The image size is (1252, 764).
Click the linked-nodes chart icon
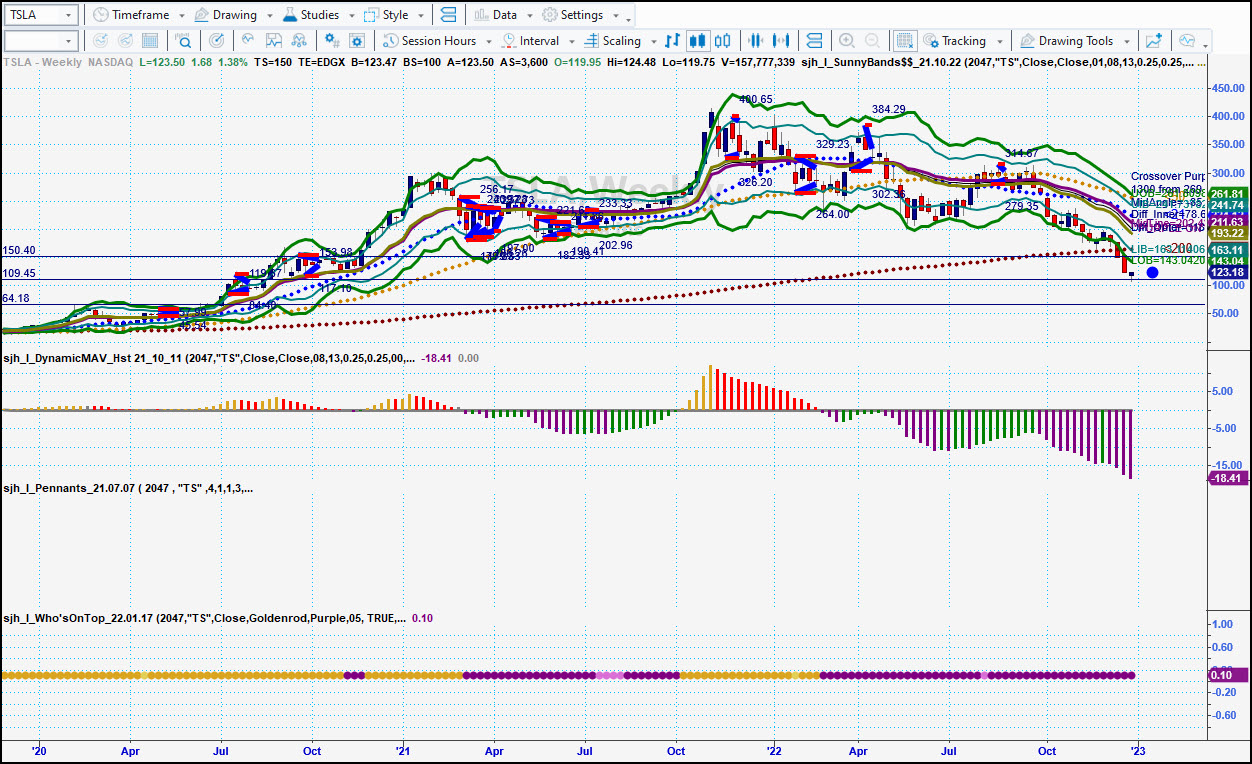pyautogui.click(x=299, y=41)
